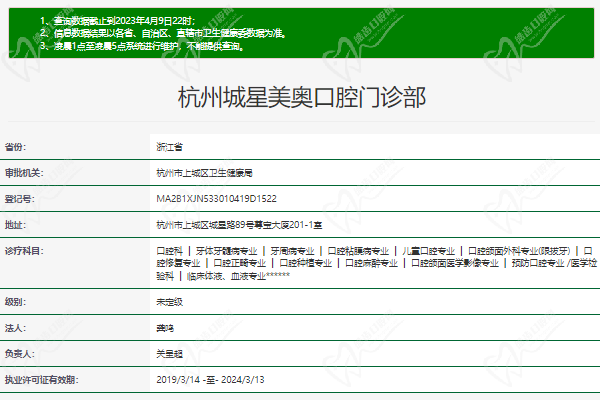Click the 口腔种植专业 specialty
This screenshot has width=600, height=400.
[305, 263]
